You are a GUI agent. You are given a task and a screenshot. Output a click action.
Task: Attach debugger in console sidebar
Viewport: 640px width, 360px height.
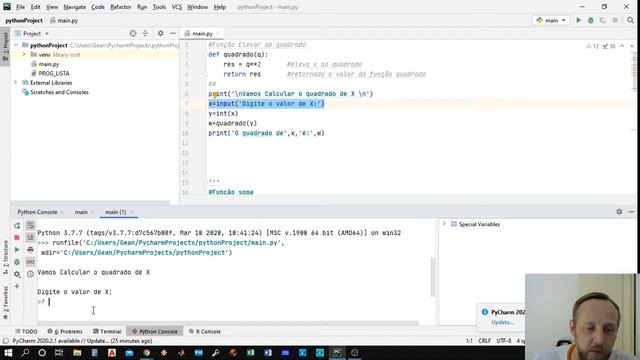[x=17, y=262]
